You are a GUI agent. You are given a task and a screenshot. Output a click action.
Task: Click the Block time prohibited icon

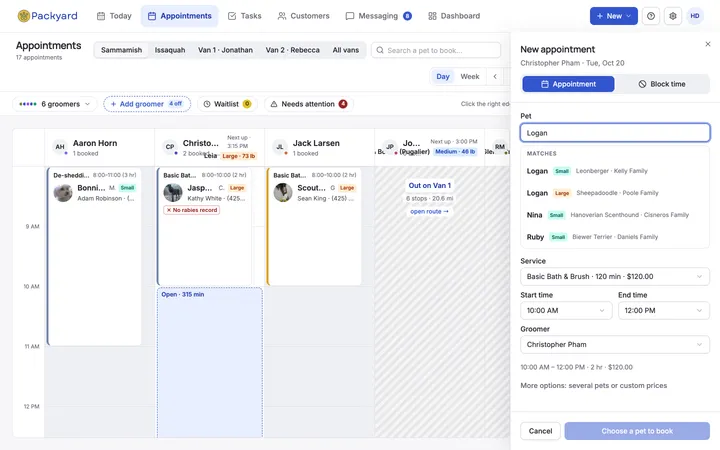point(642,84)
